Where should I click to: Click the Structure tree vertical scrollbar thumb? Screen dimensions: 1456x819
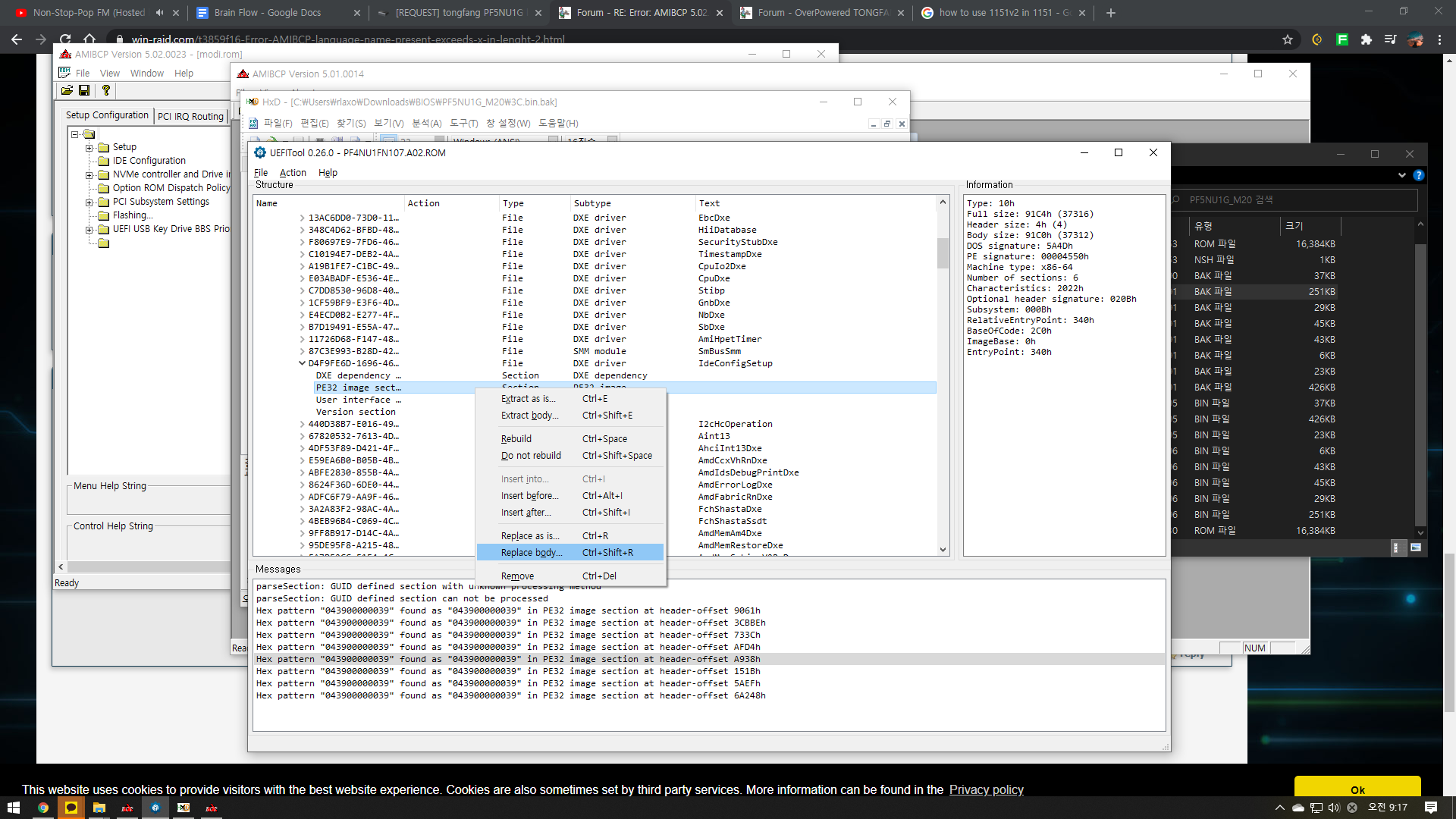coord(943,253)
